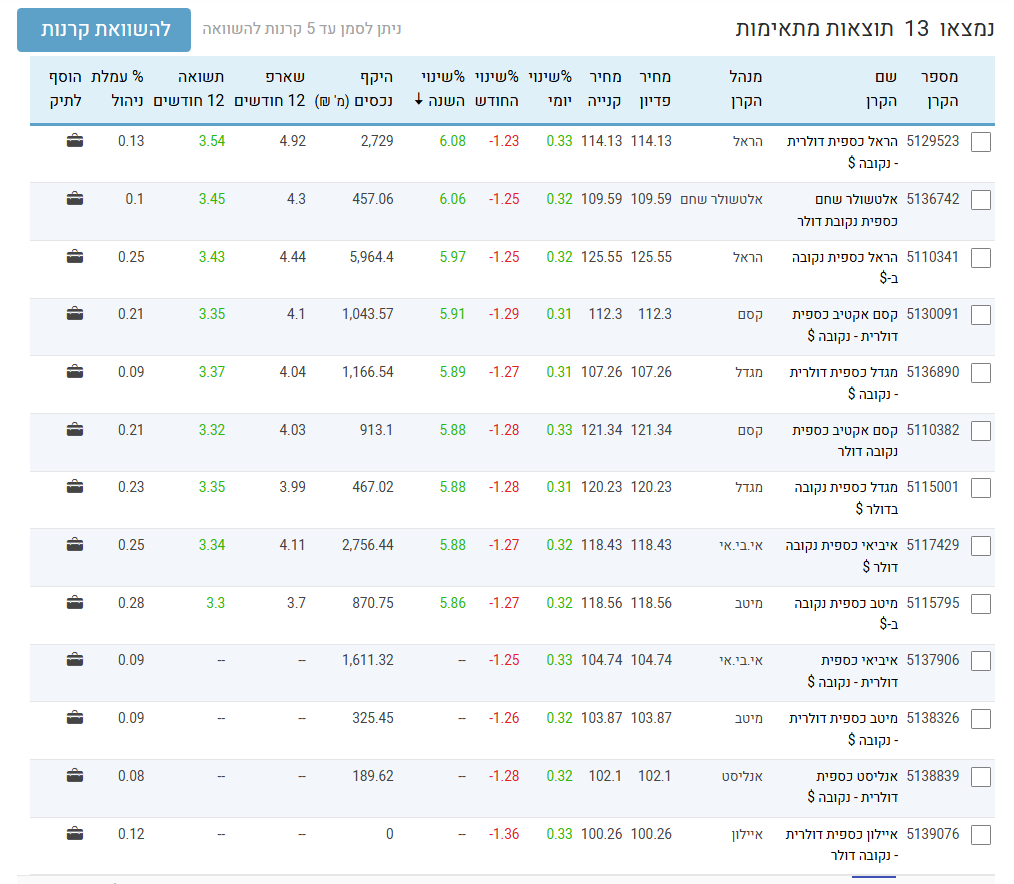This screenshot has width=1014, height=884.
Task: Sort by תשואה 12 חודשים header
Action: [189, 89]
